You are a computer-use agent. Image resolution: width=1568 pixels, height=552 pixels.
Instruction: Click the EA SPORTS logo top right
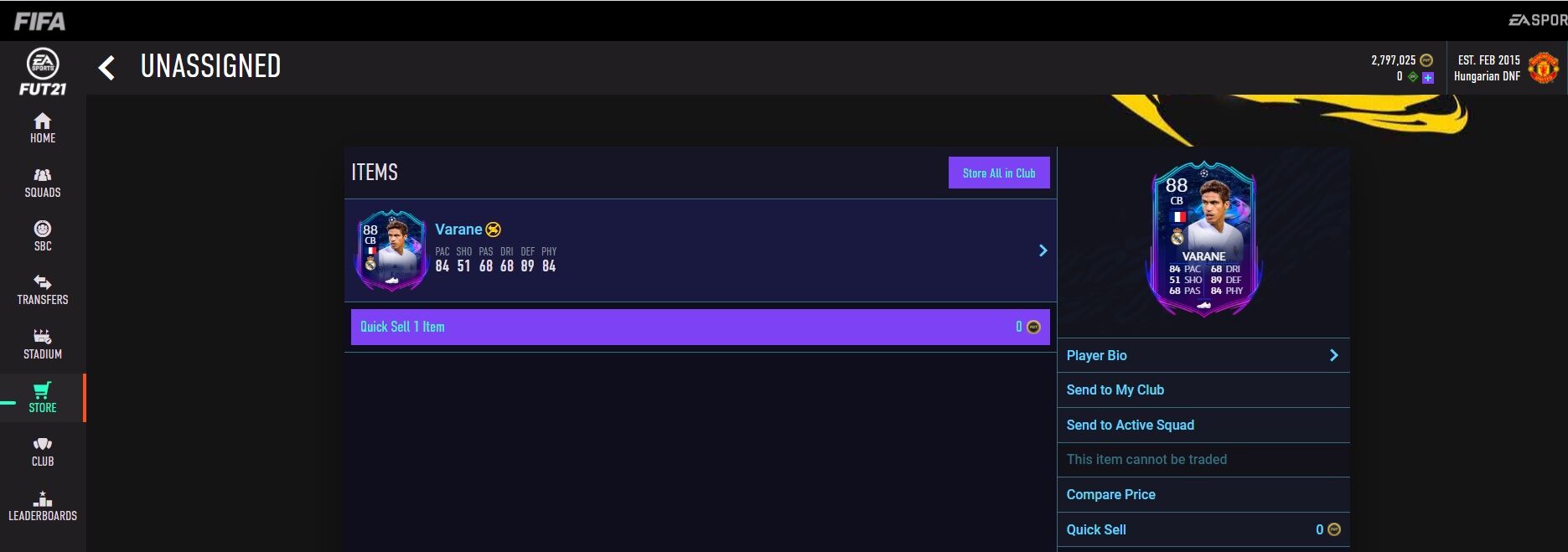[x=1538, y=20]
